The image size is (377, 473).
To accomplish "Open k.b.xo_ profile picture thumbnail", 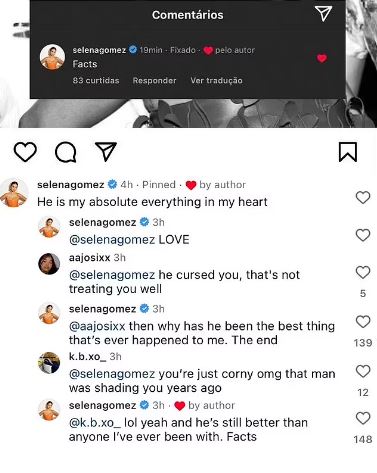I will tap(49, 363).
